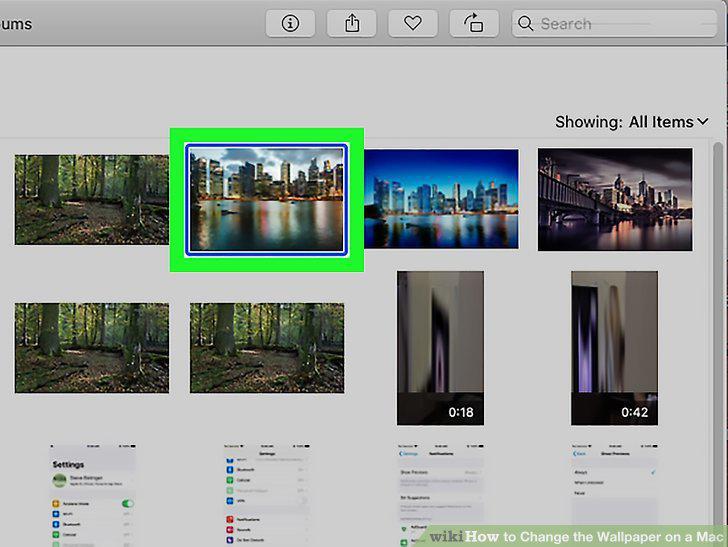Select the middle-row center forest photo
Screen dimensions: 728x547
pos(267,348)
